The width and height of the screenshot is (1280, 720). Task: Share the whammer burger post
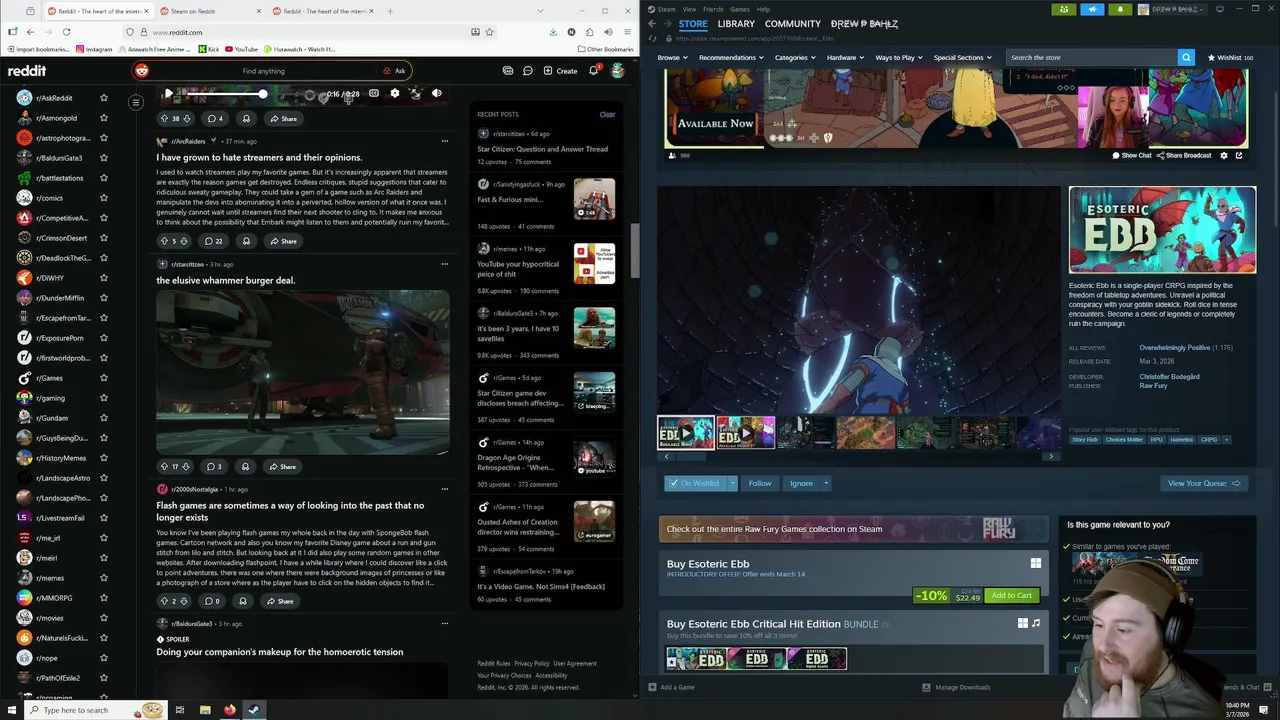click(282, 467)
